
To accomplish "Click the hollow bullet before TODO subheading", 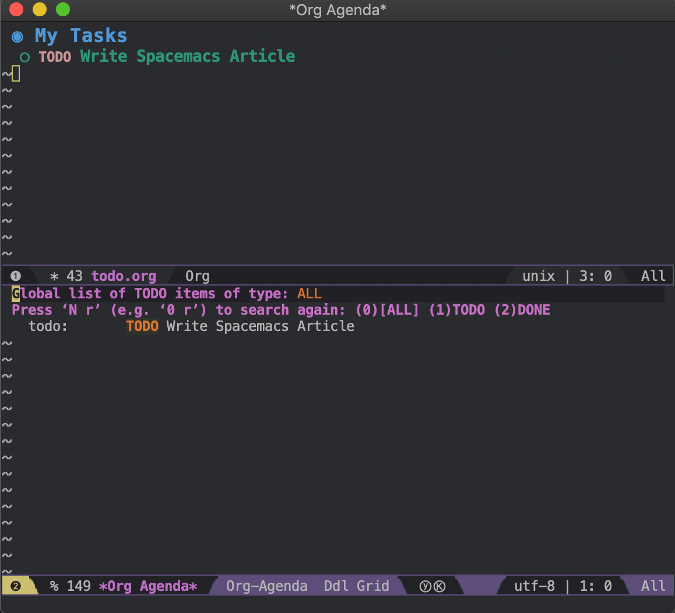I will 25,57.
